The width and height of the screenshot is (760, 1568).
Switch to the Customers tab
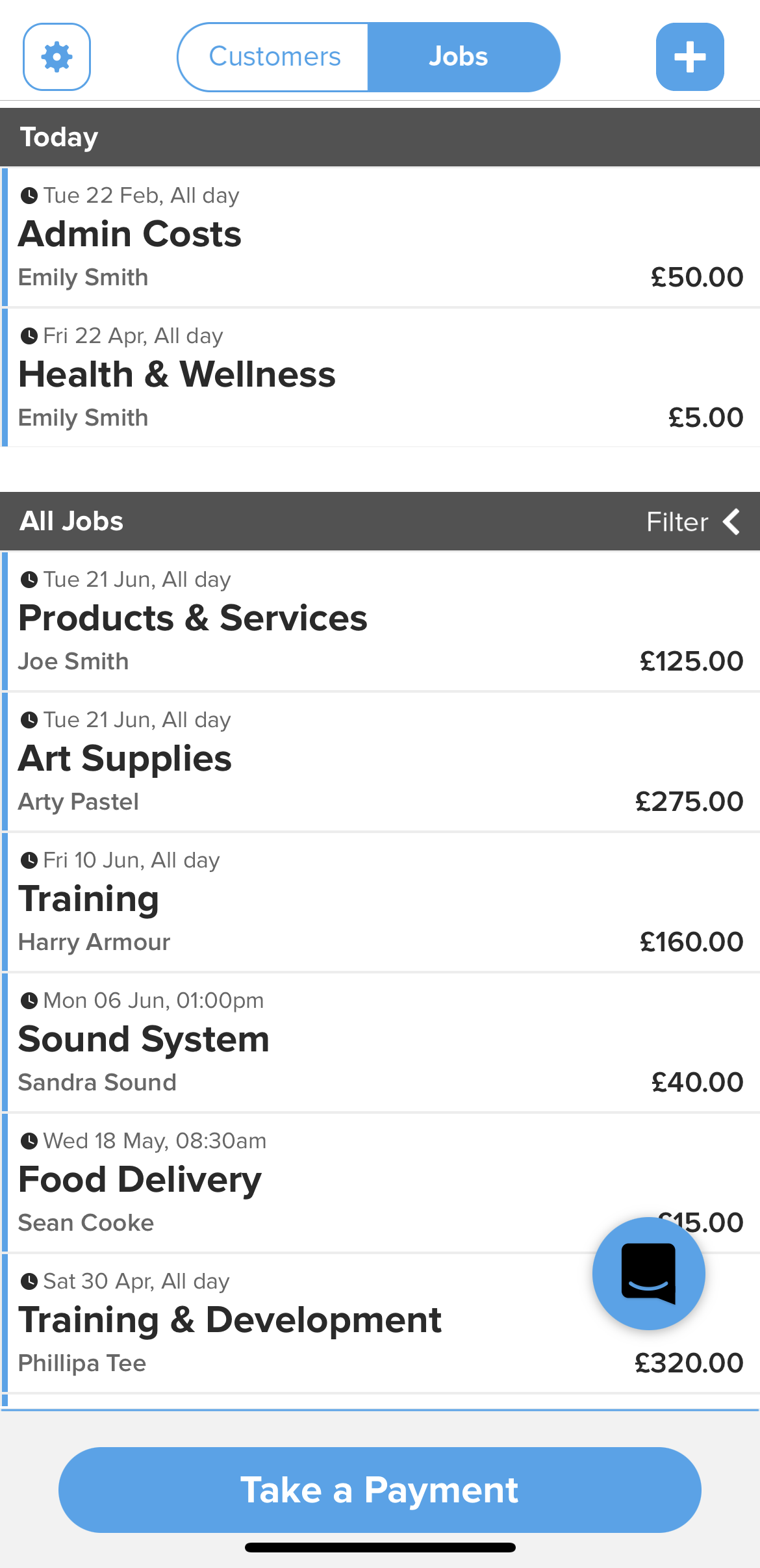pos(274,57)
